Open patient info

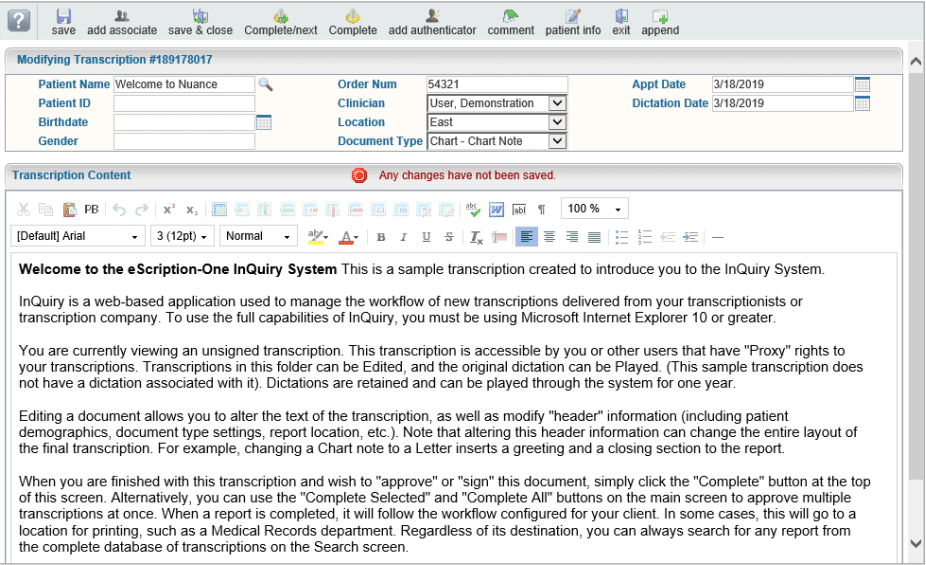tap(573, 22)
